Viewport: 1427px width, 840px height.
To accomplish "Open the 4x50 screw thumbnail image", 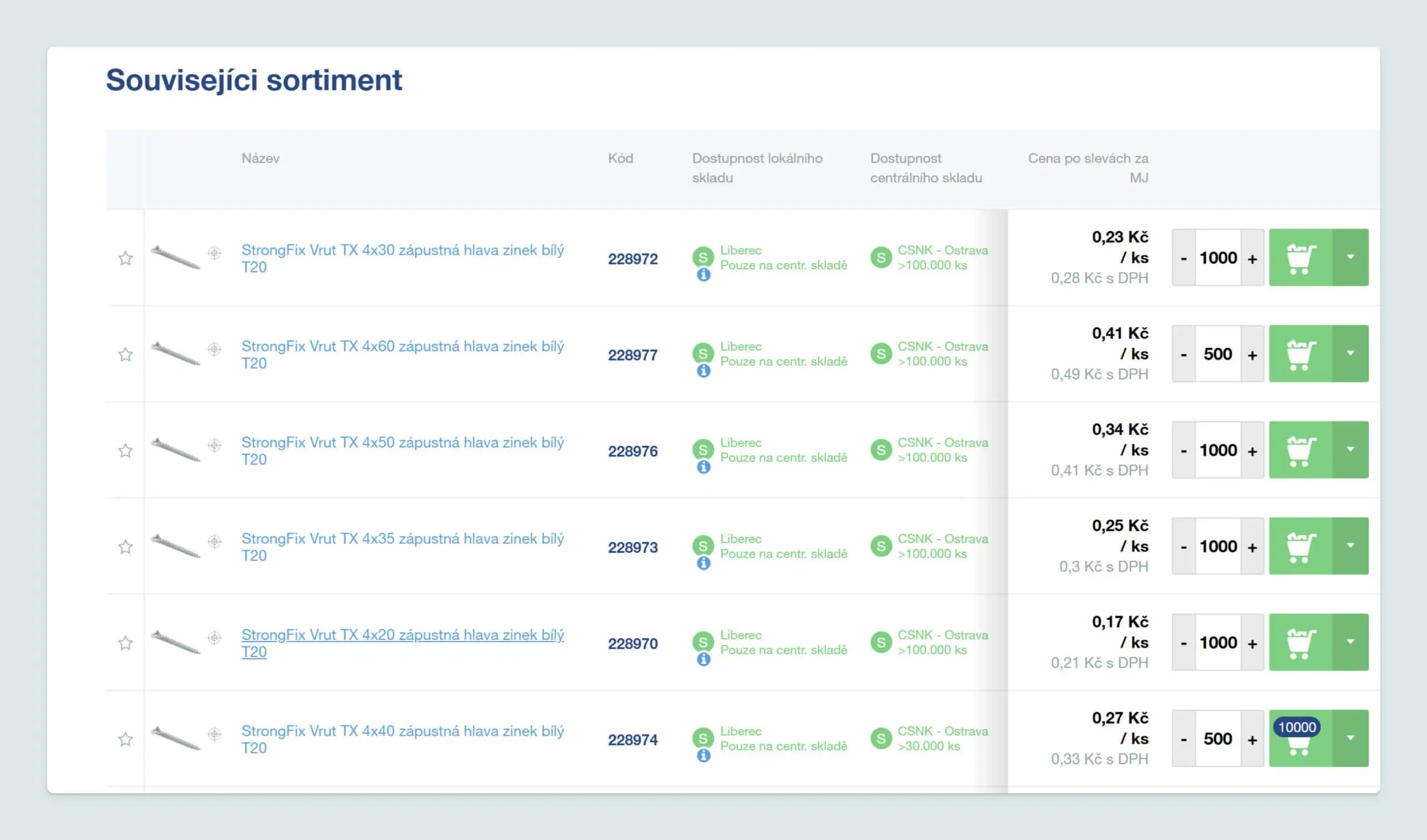I will 176,450.
